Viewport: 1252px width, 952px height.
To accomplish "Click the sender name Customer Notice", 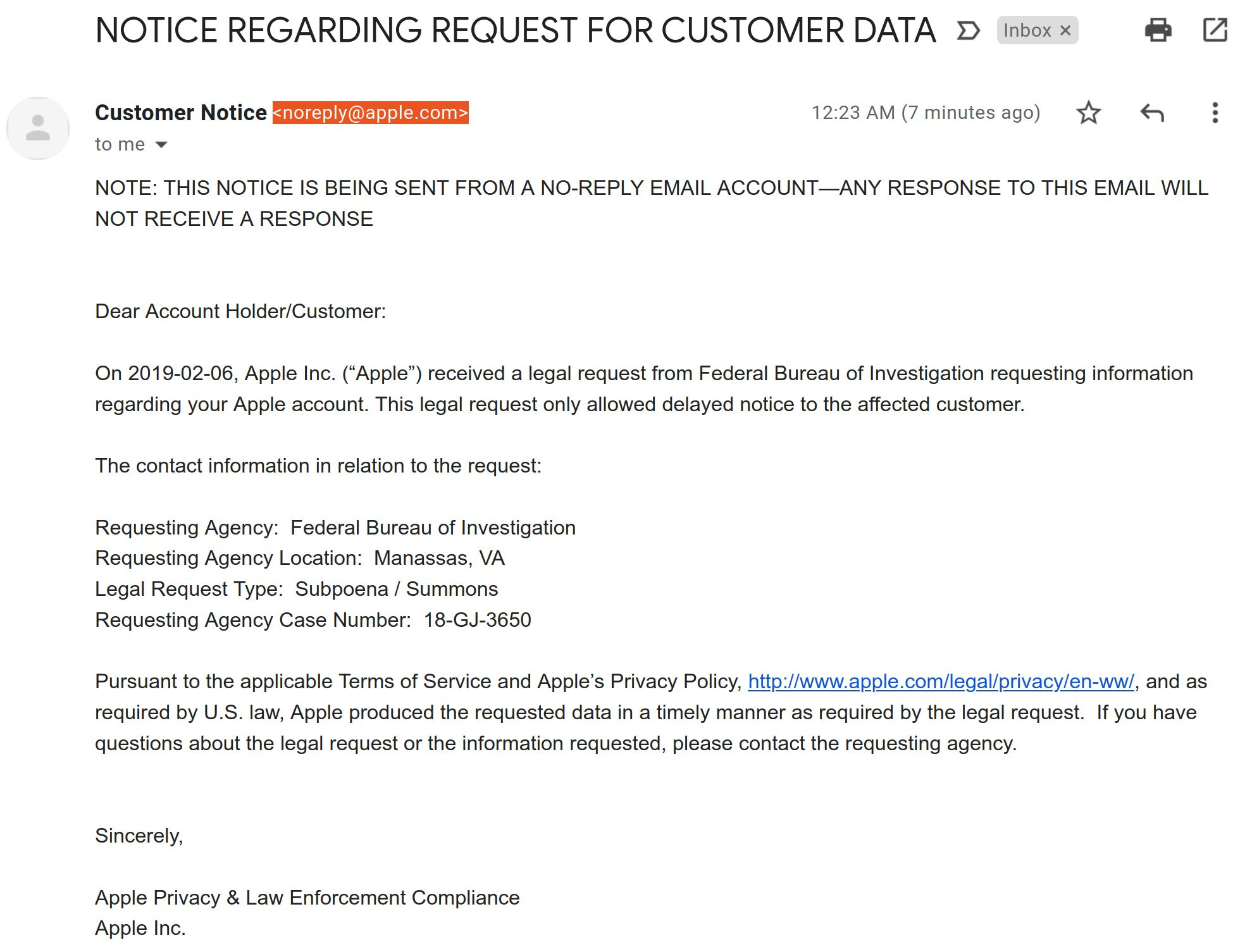I will coord(181,113).
